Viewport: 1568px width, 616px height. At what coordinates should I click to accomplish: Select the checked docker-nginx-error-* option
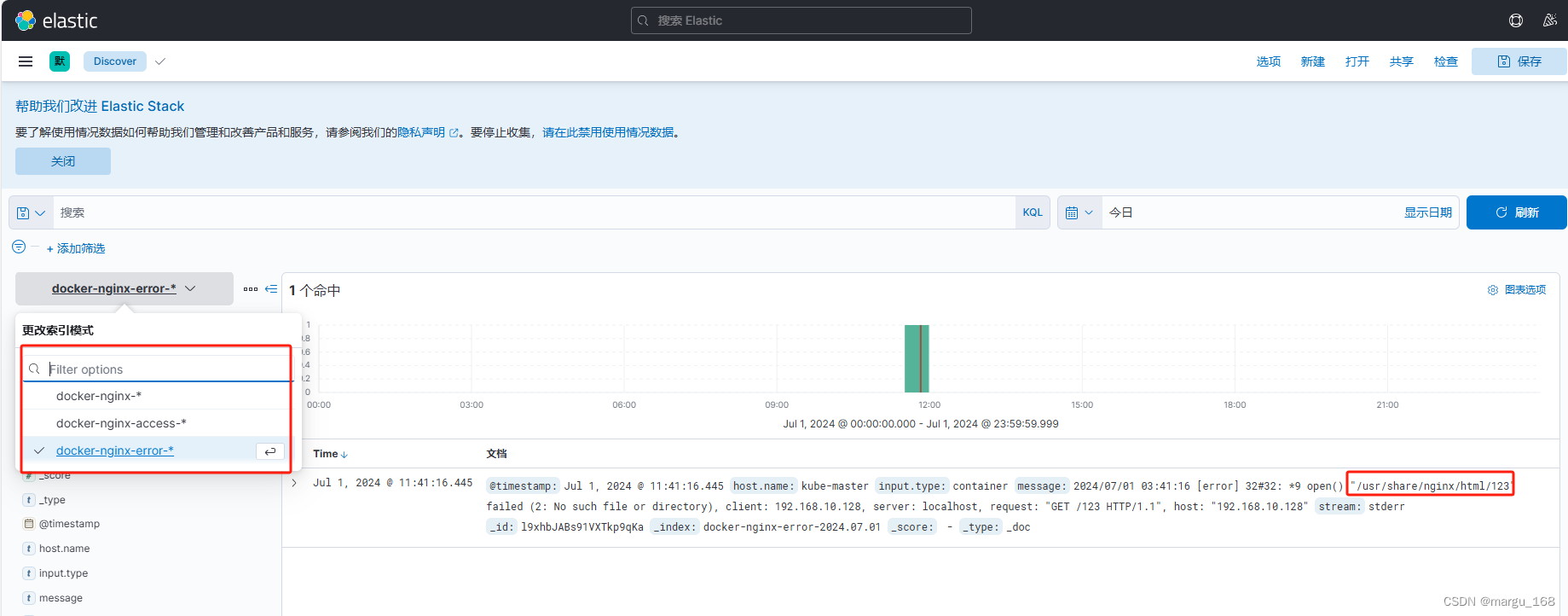tap(115, 450)
